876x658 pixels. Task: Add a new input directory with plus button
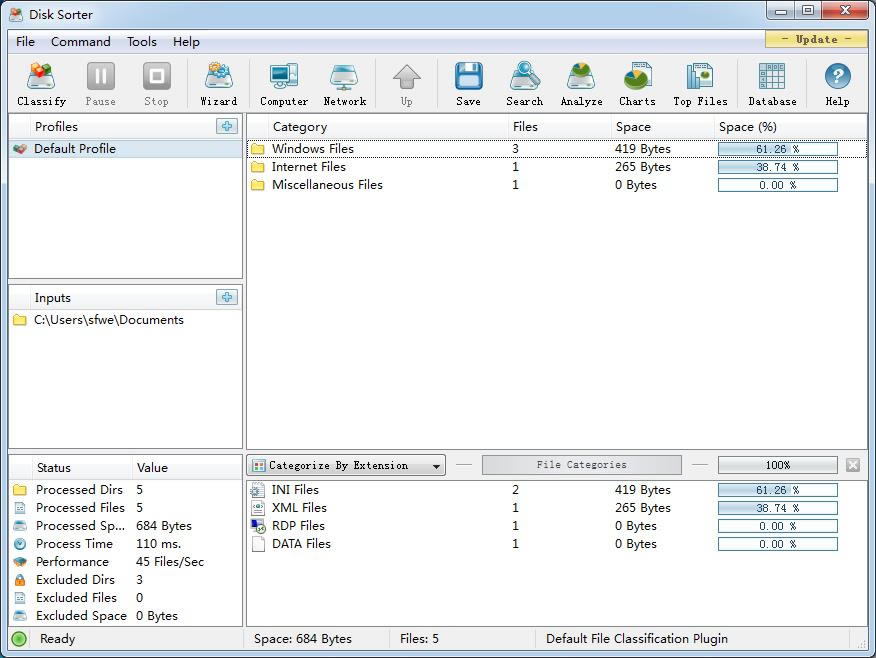[x=227, y=297]
